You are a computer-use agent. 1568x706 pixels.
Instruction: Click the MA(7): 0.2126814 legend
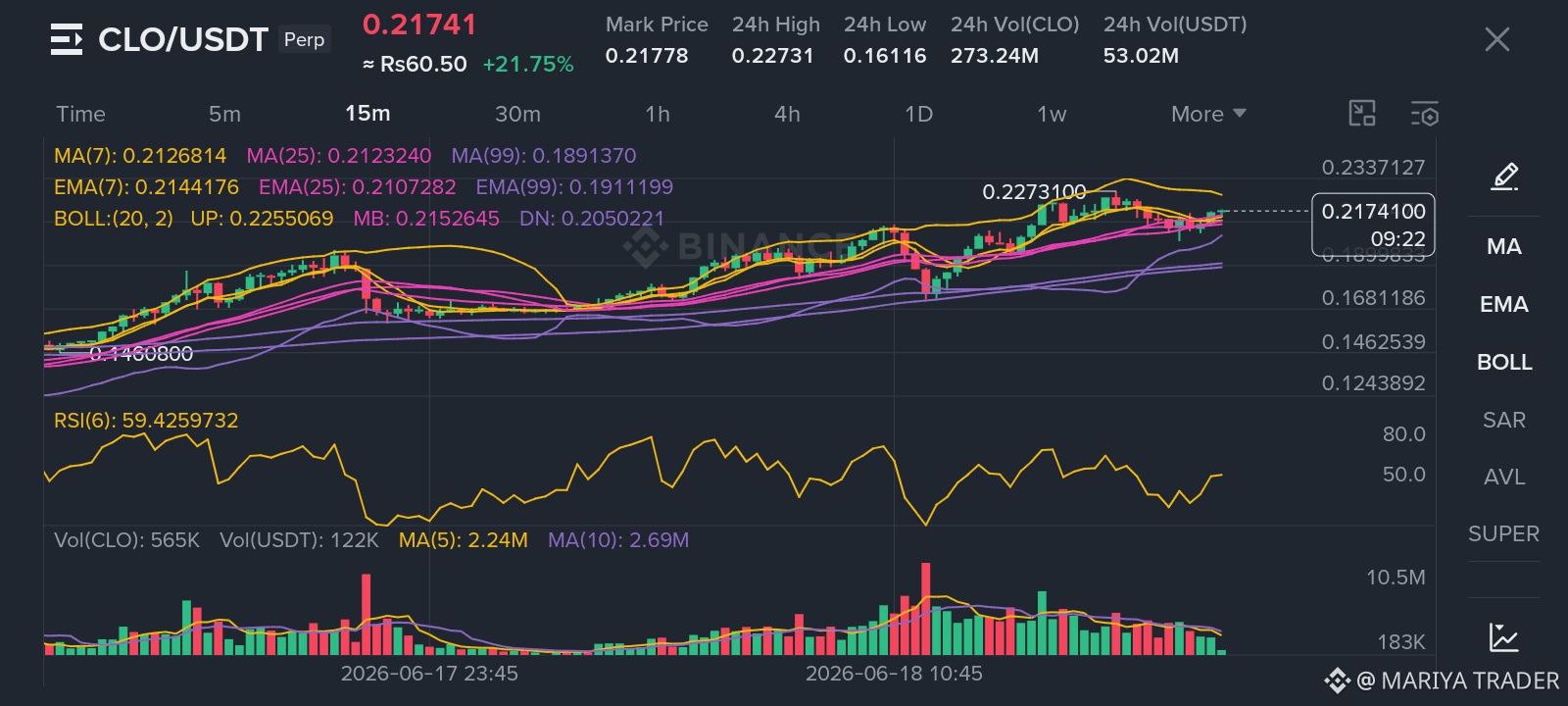click(140, 156)
